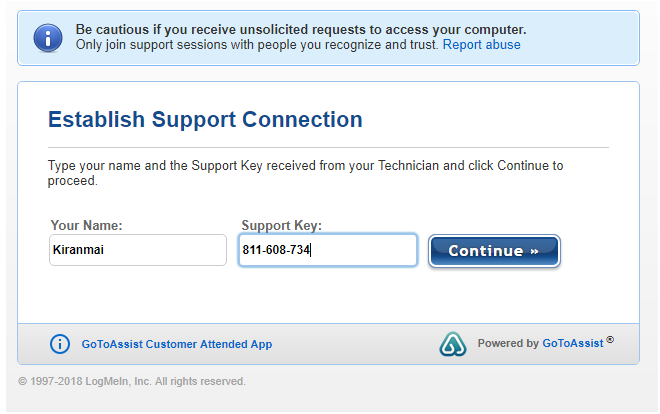
Task: Click the double-arrow chevrons on Continue
Action: [534, 251]
